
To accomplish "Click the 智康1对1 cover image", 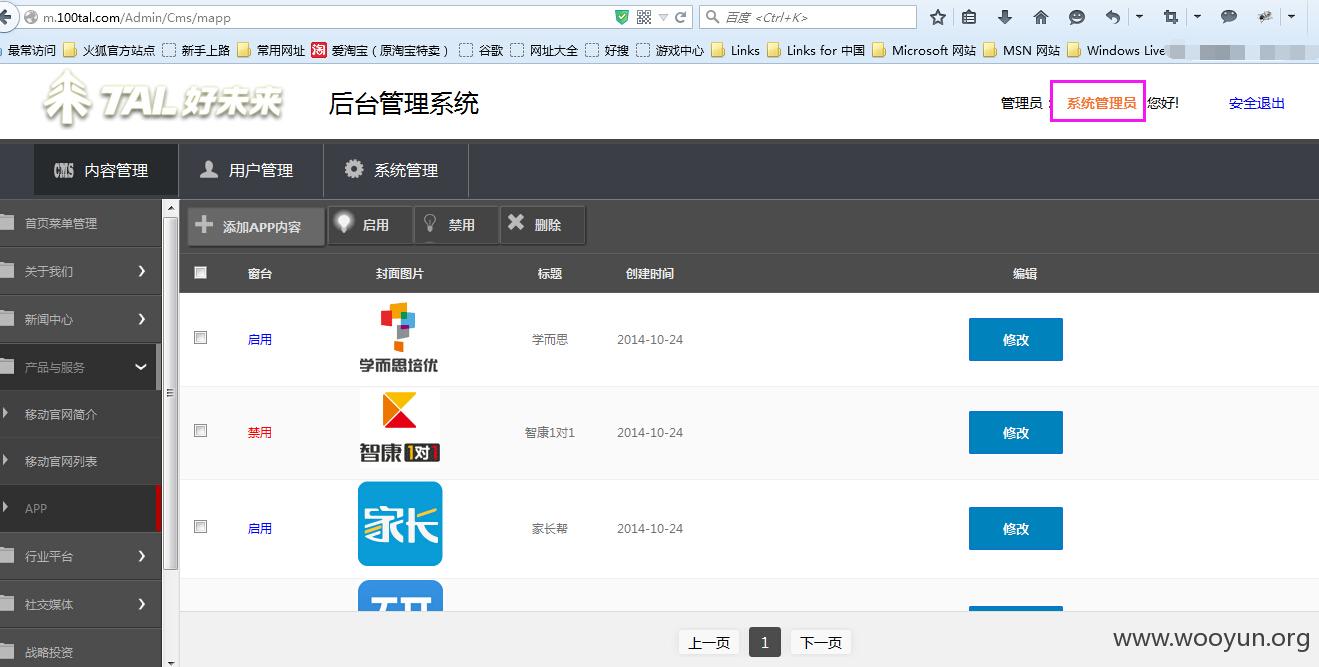I will (x=400, y=426).
